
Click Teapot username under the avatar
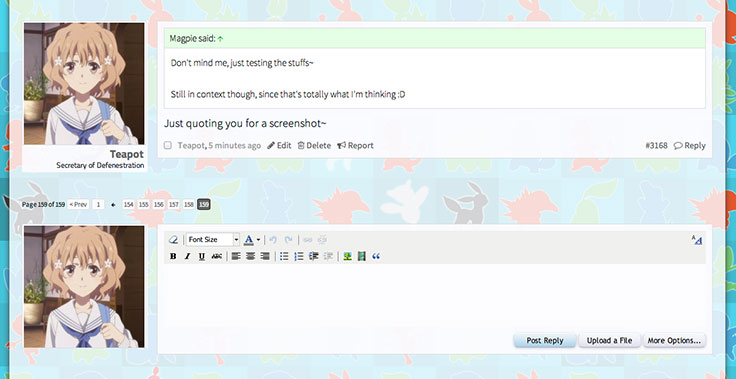point(127,155)
